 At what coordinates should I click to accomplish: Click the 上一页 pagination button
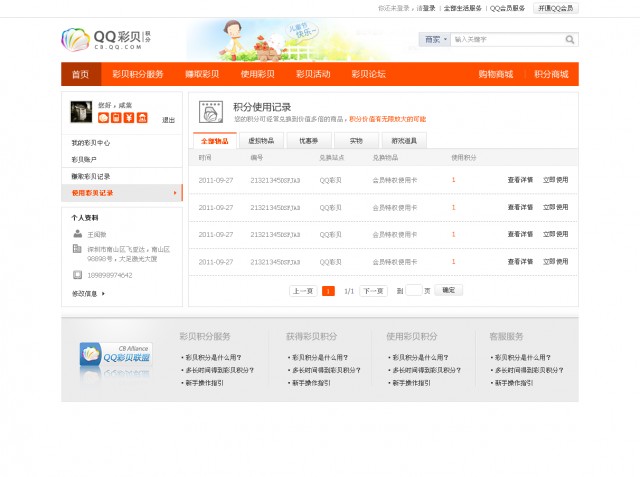click(x=303, y=291)
